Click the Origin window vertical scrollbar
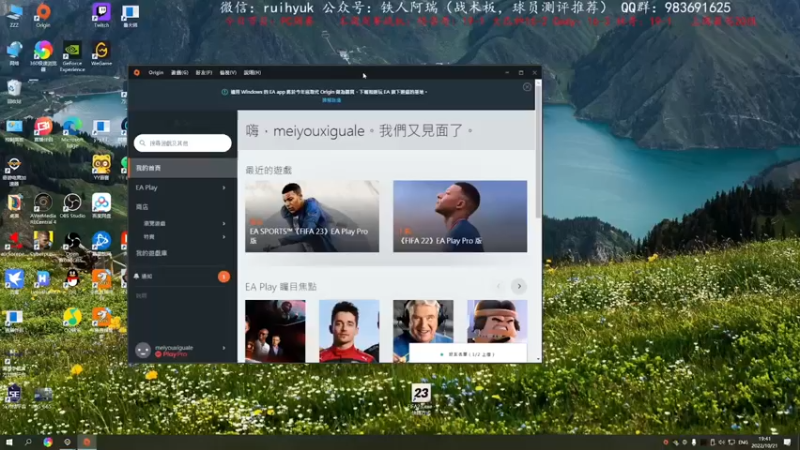Screen dimensions: 800x450 tap(538, 153)
